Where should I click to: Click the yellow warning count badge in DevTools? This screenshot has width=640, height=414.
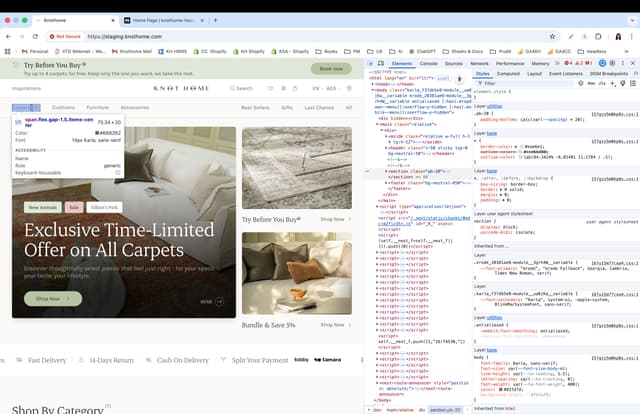click(x=579, y=63)
